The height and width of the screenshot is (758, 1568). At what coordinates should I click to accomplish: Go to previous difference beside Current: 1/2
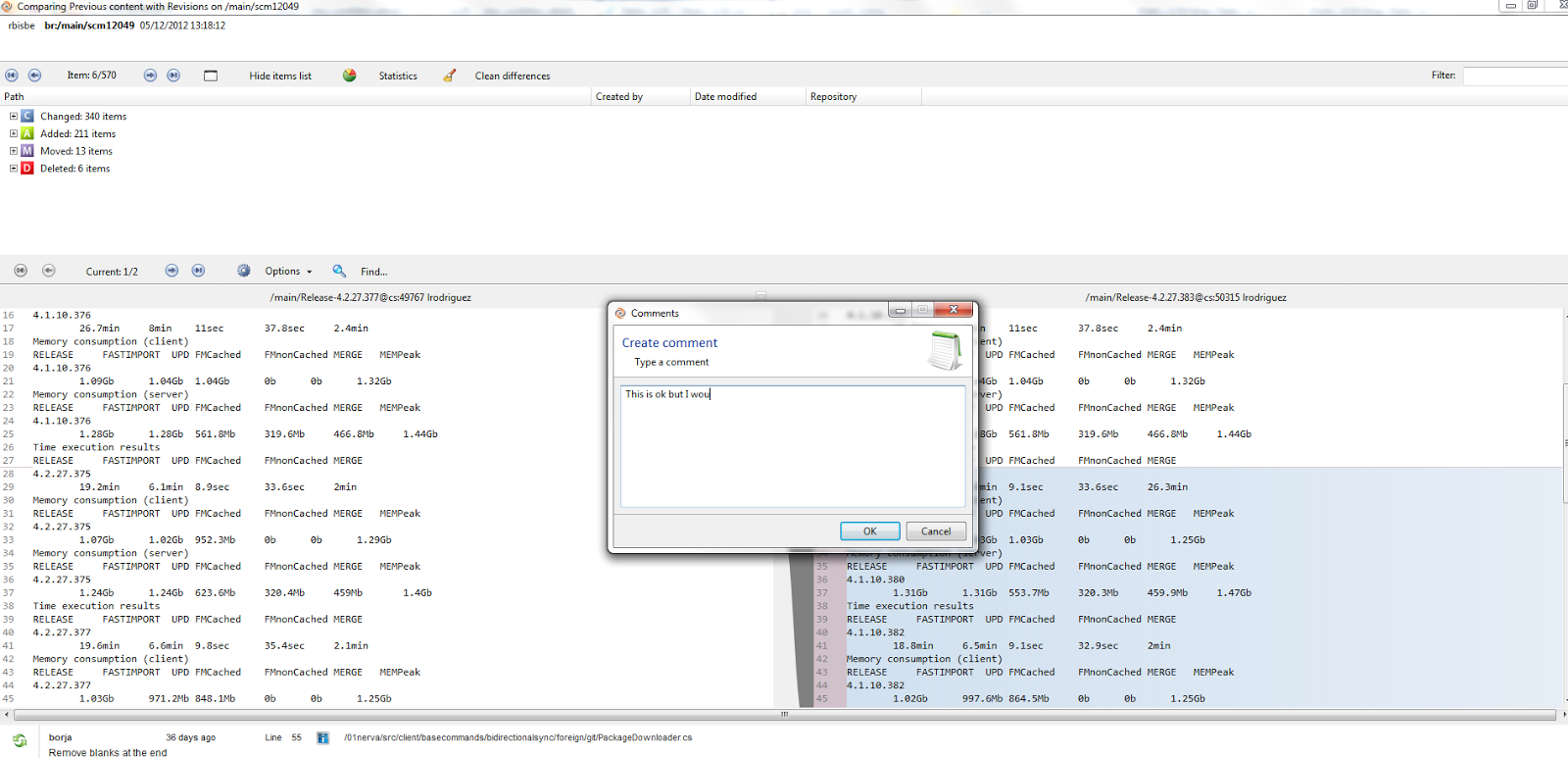tap(49, 271)
